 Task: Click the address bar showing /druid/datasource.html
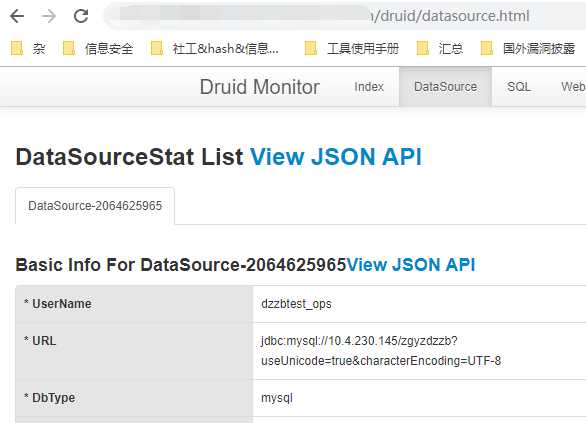point(345,16)
